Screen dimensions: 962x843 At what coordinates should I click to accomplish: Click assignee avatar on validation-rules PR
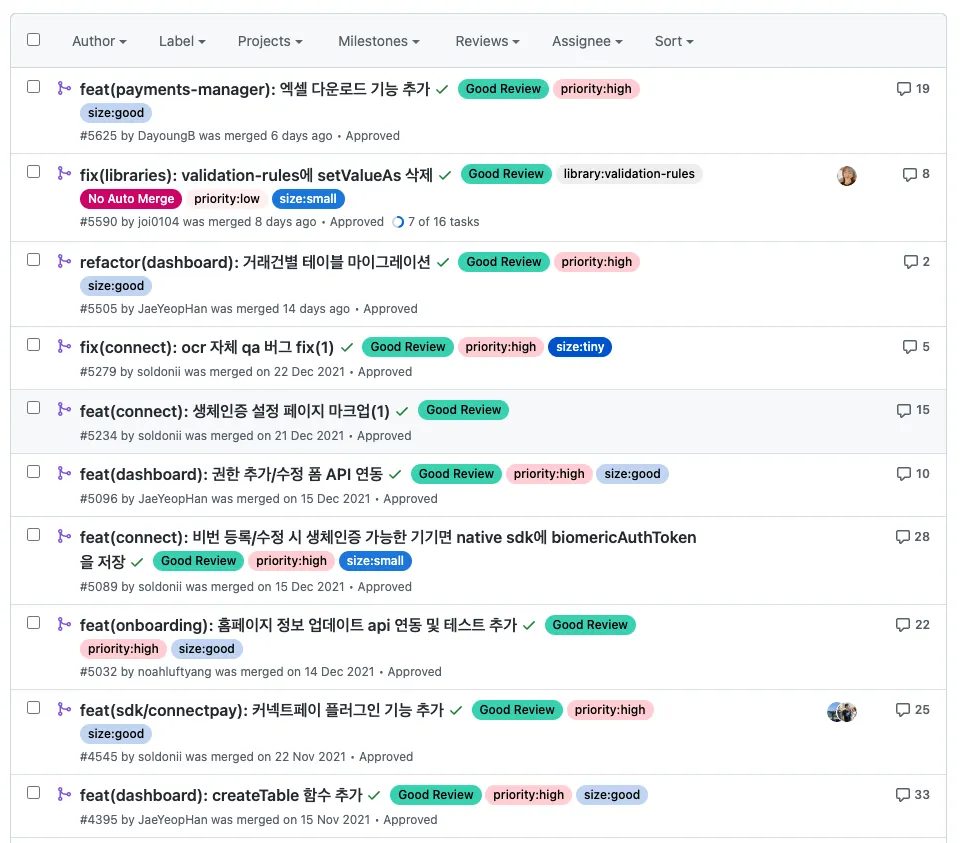tap(847, 176)
